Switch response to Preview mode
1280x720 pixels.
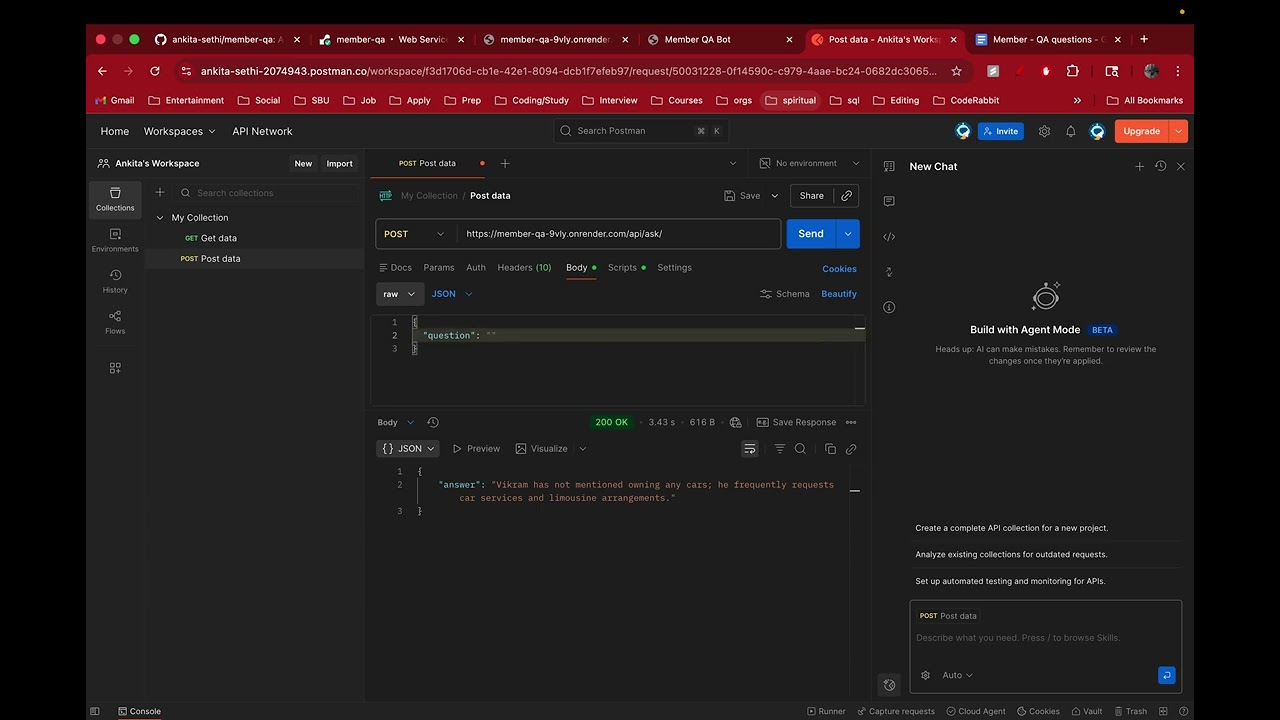(x=476, y=449)
